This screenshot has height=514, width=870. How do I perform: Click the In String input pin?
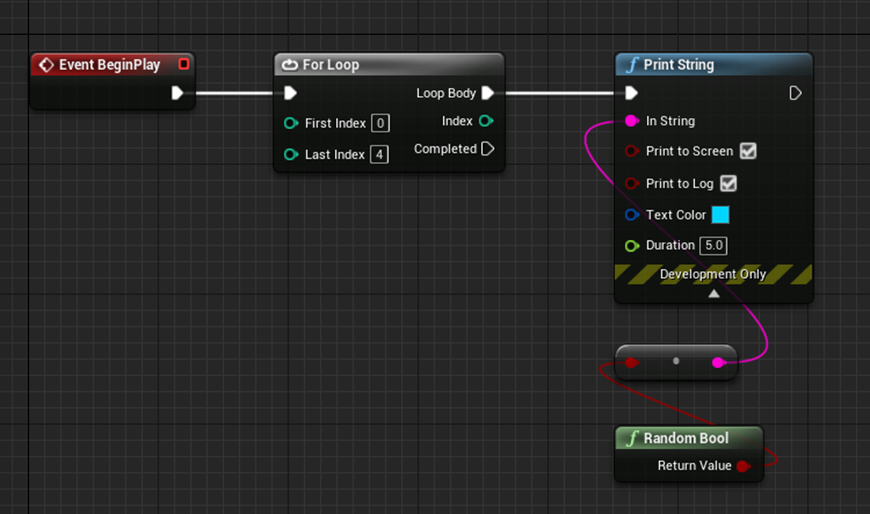pos(631,121)
